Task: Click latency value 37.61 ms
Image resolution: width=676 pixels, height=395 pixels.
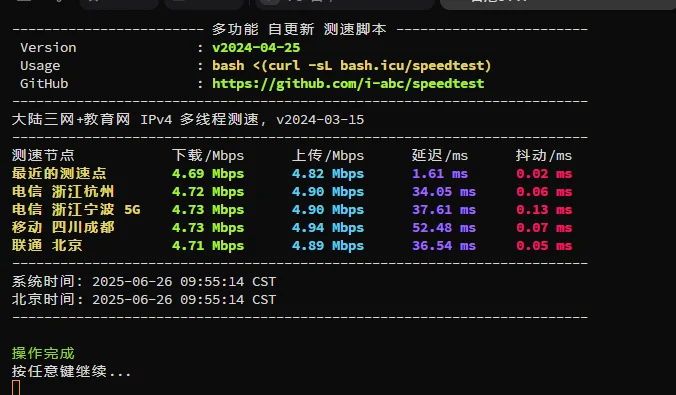Action: click(444, 210)
